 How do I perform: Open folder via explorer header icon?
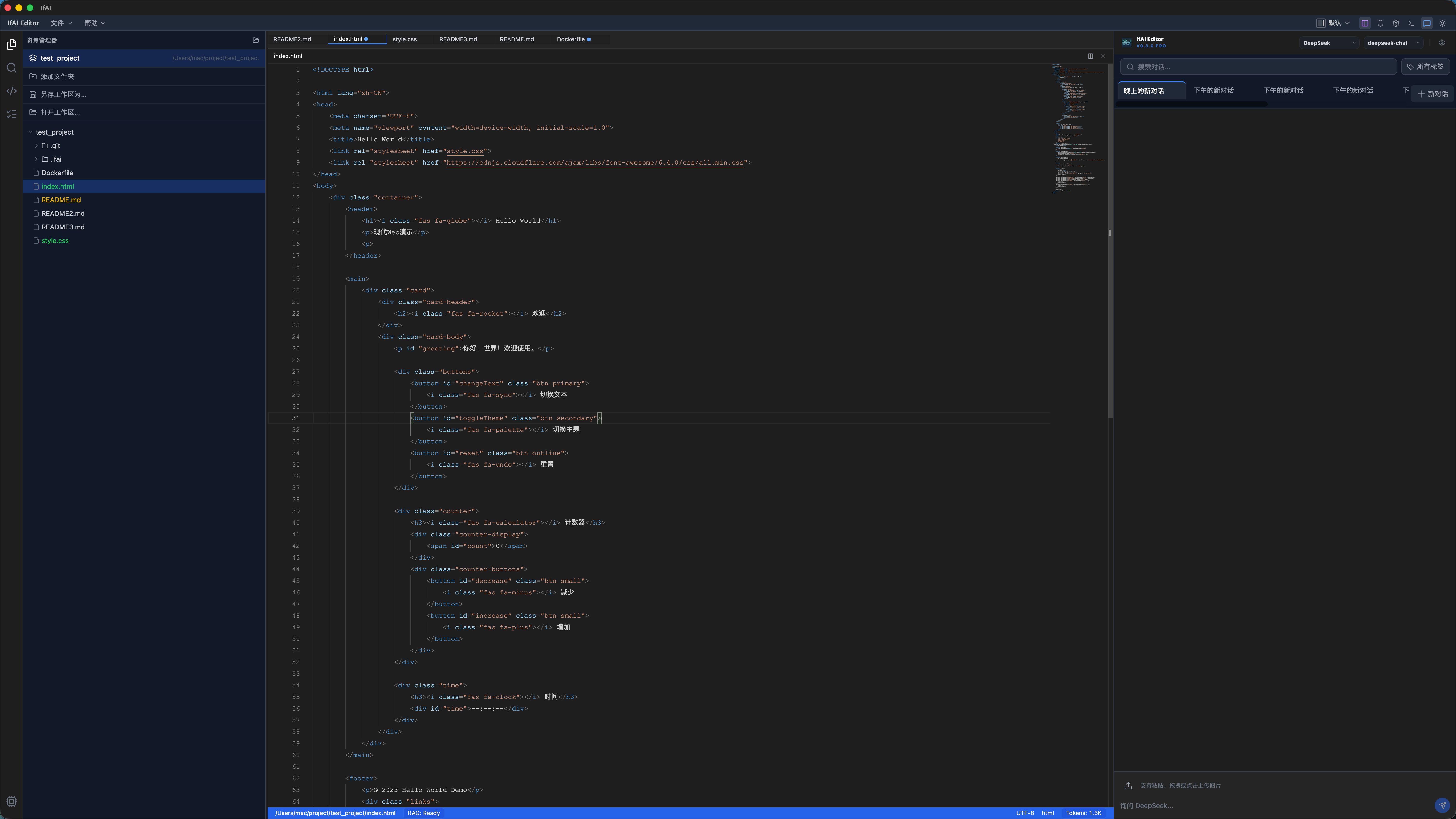tap(256, 40)
